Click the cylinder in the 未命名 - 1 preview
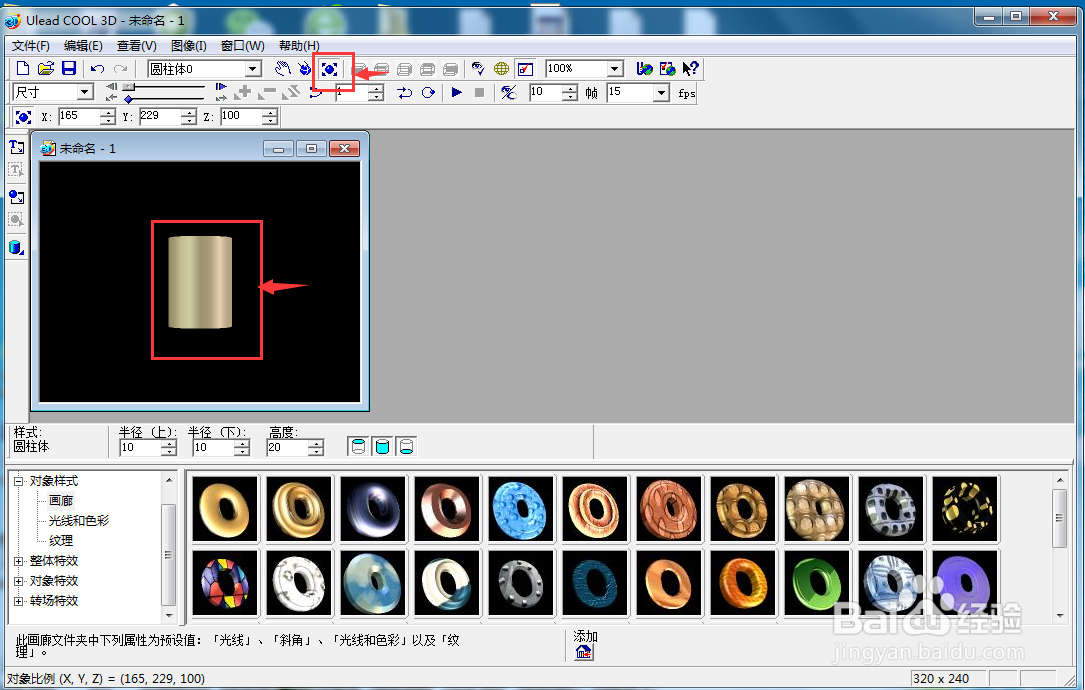This screenshot has height=690, width=1085. click(x=200, y=282)
